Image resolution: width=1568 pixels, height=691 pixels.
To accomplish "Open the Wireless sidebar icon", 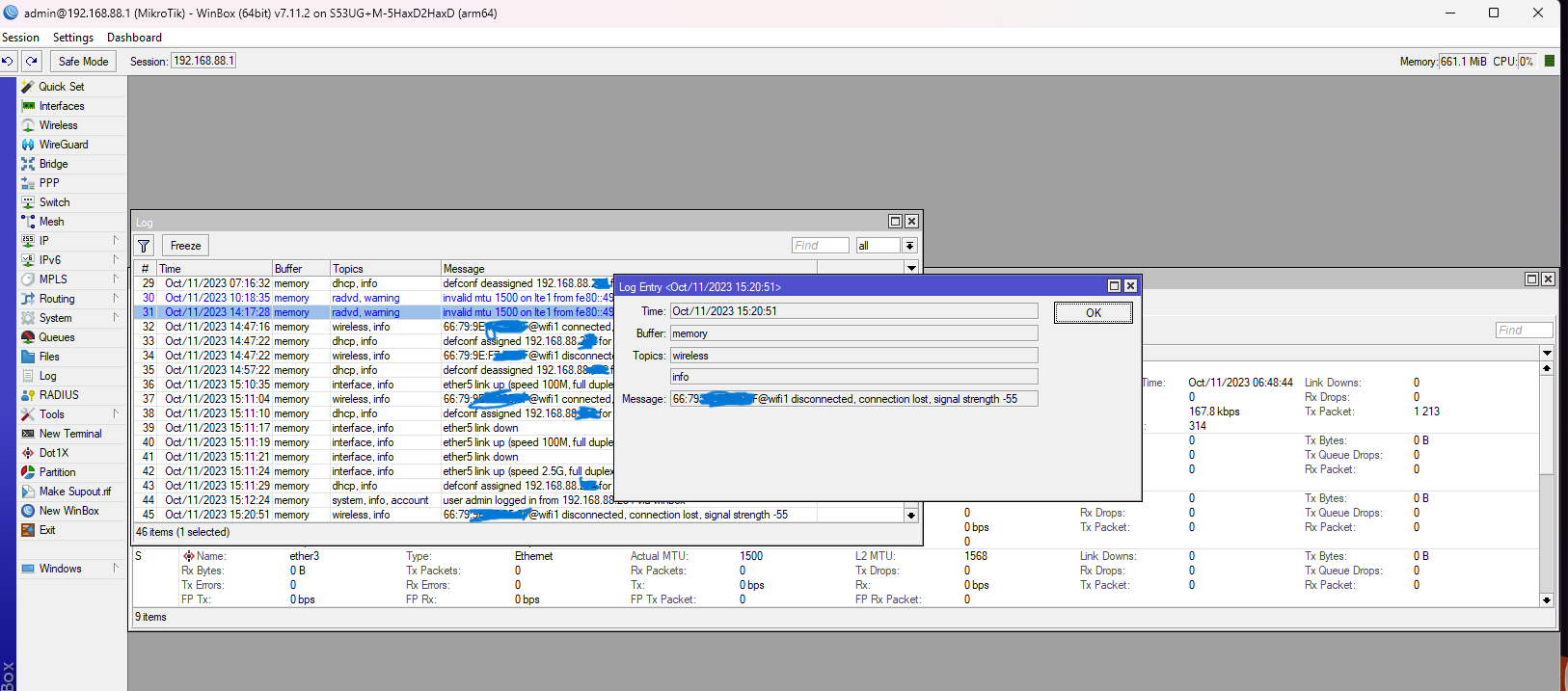I will click(28, 125).
